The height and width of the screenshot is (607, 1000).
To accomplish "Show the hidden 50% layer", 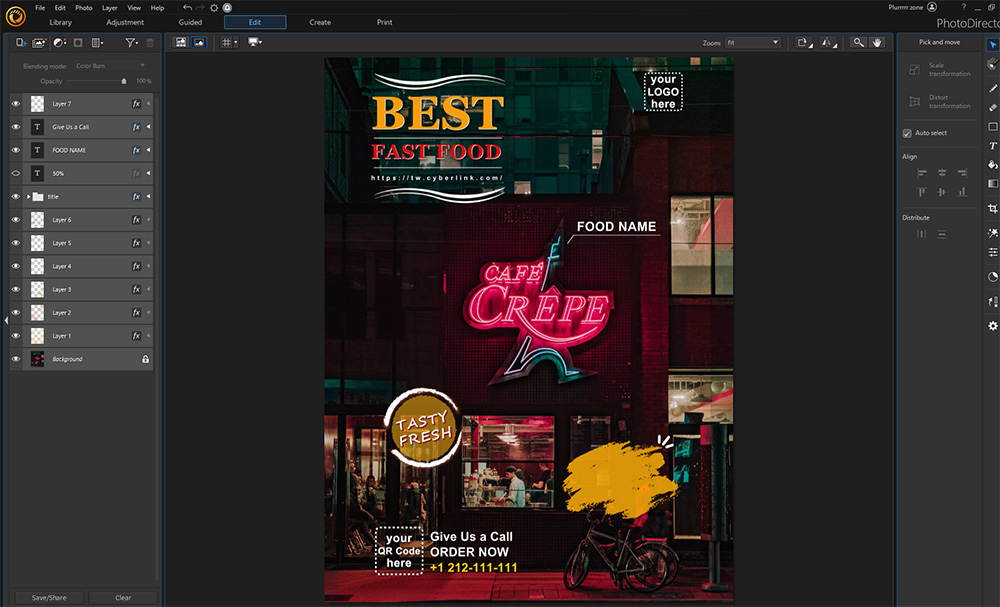I will click(16, 173).
